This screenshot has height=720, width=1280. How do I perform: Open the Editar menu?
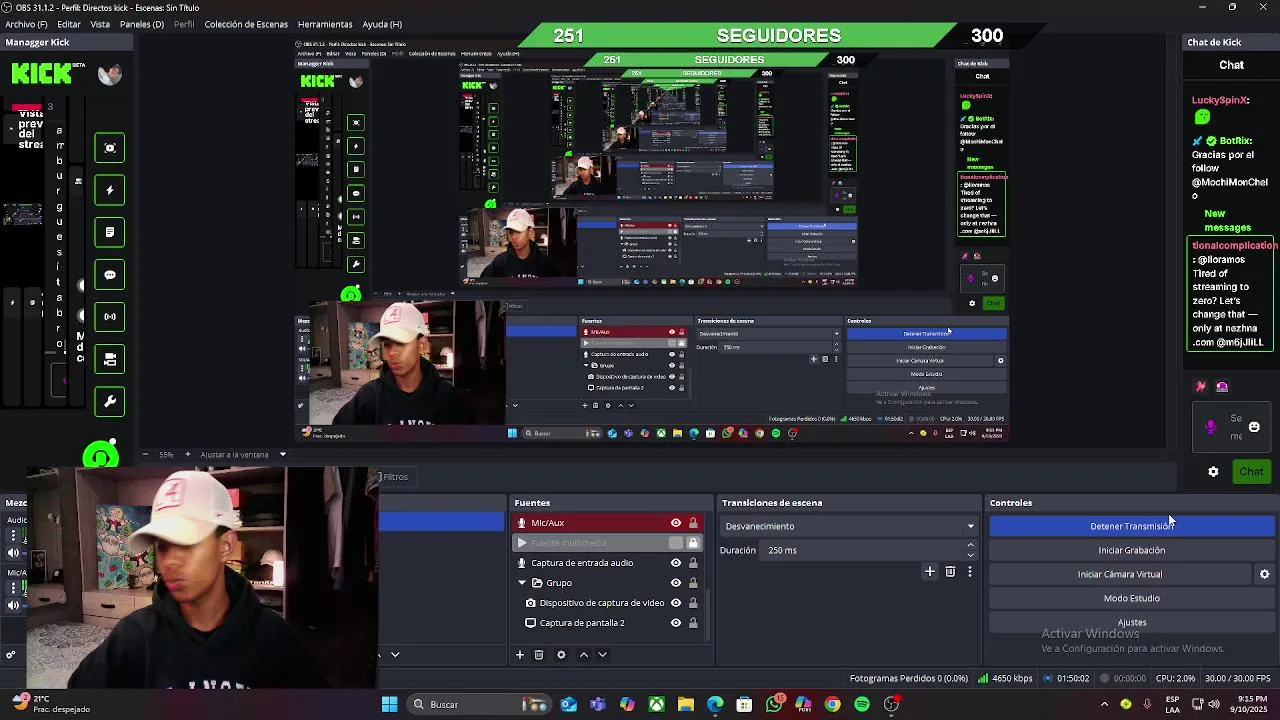point(69,24)
